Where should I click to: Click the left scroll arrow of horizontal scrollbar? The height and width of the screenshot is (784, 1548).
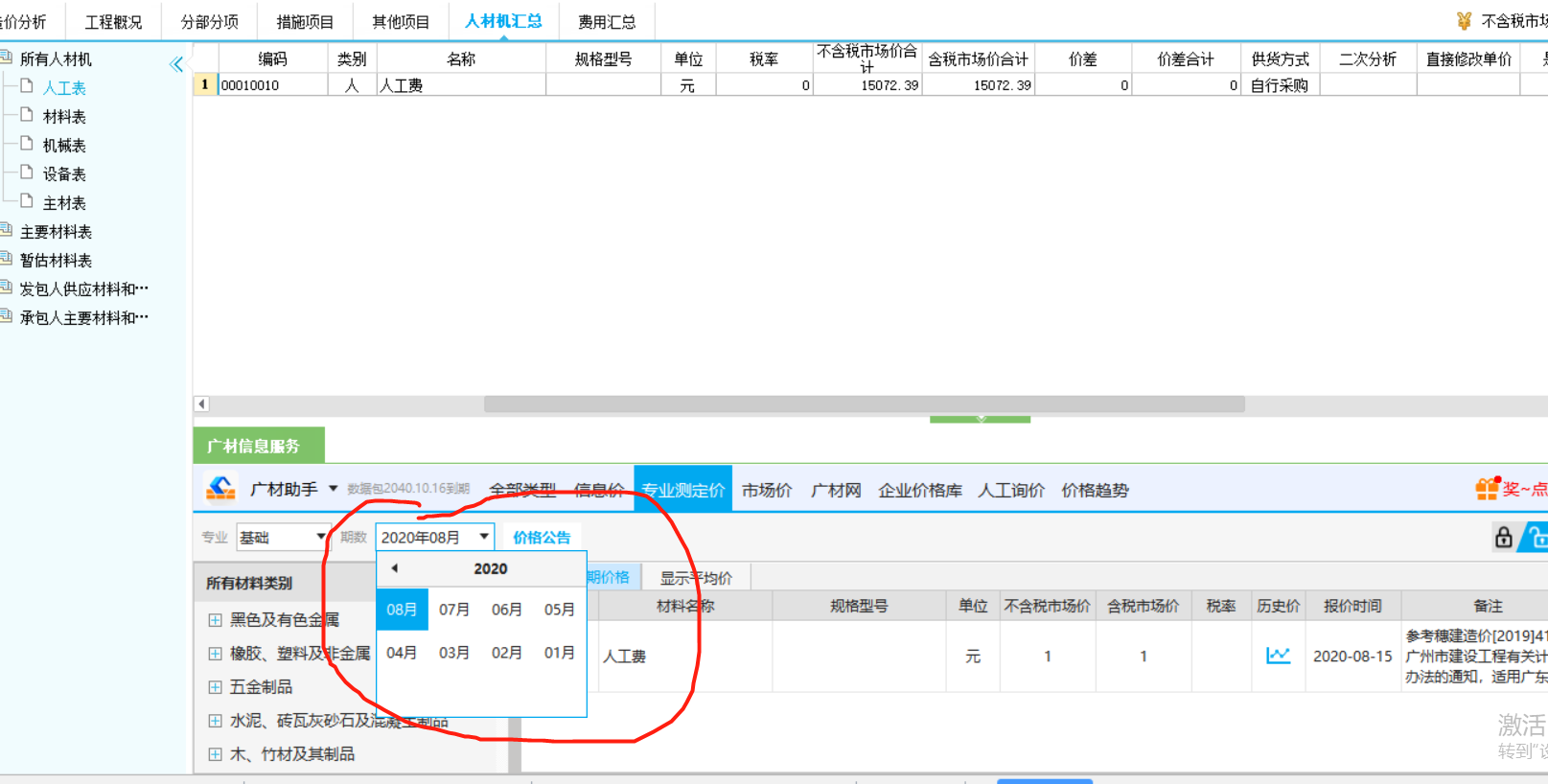201,404
